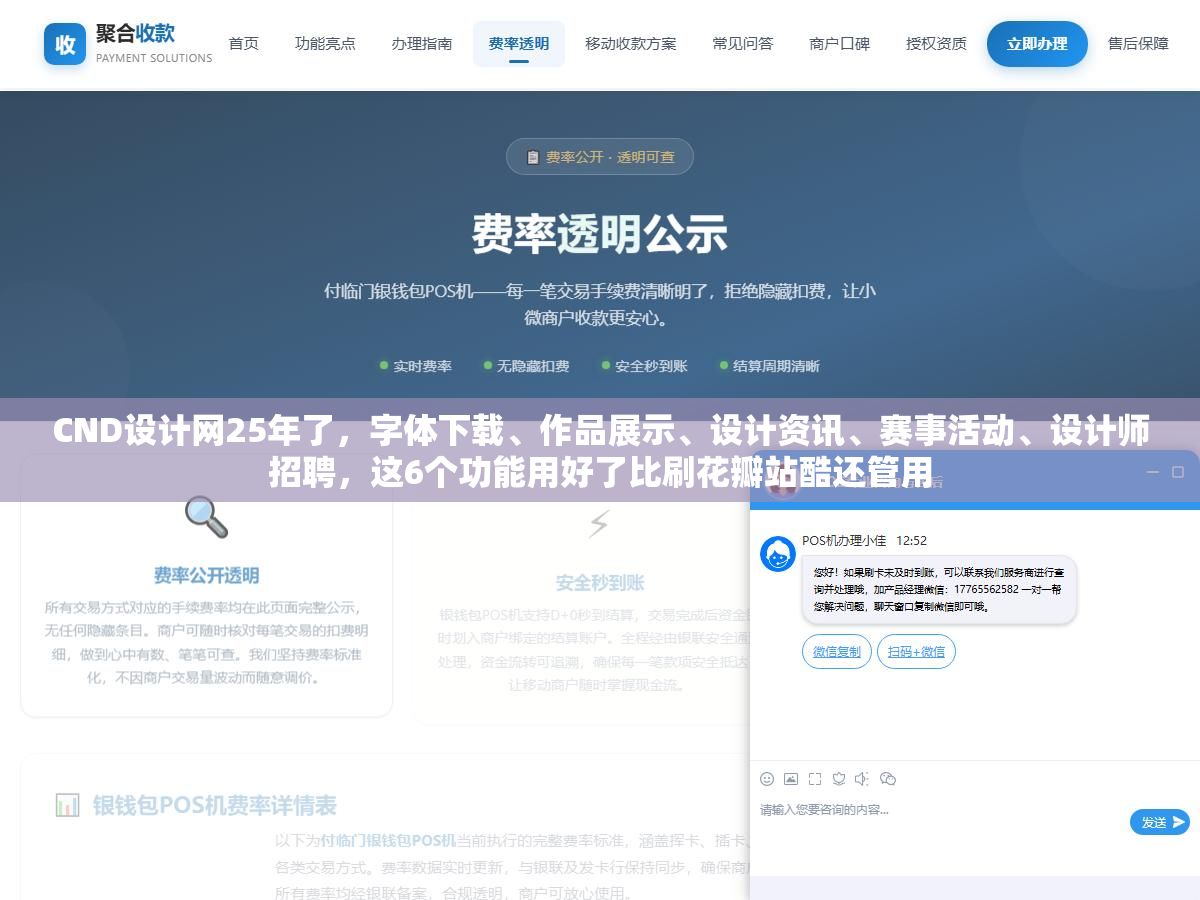The image size is (1200, 900).
Task: Click the 费率透明公示 heading
Action: click(600, 234)
